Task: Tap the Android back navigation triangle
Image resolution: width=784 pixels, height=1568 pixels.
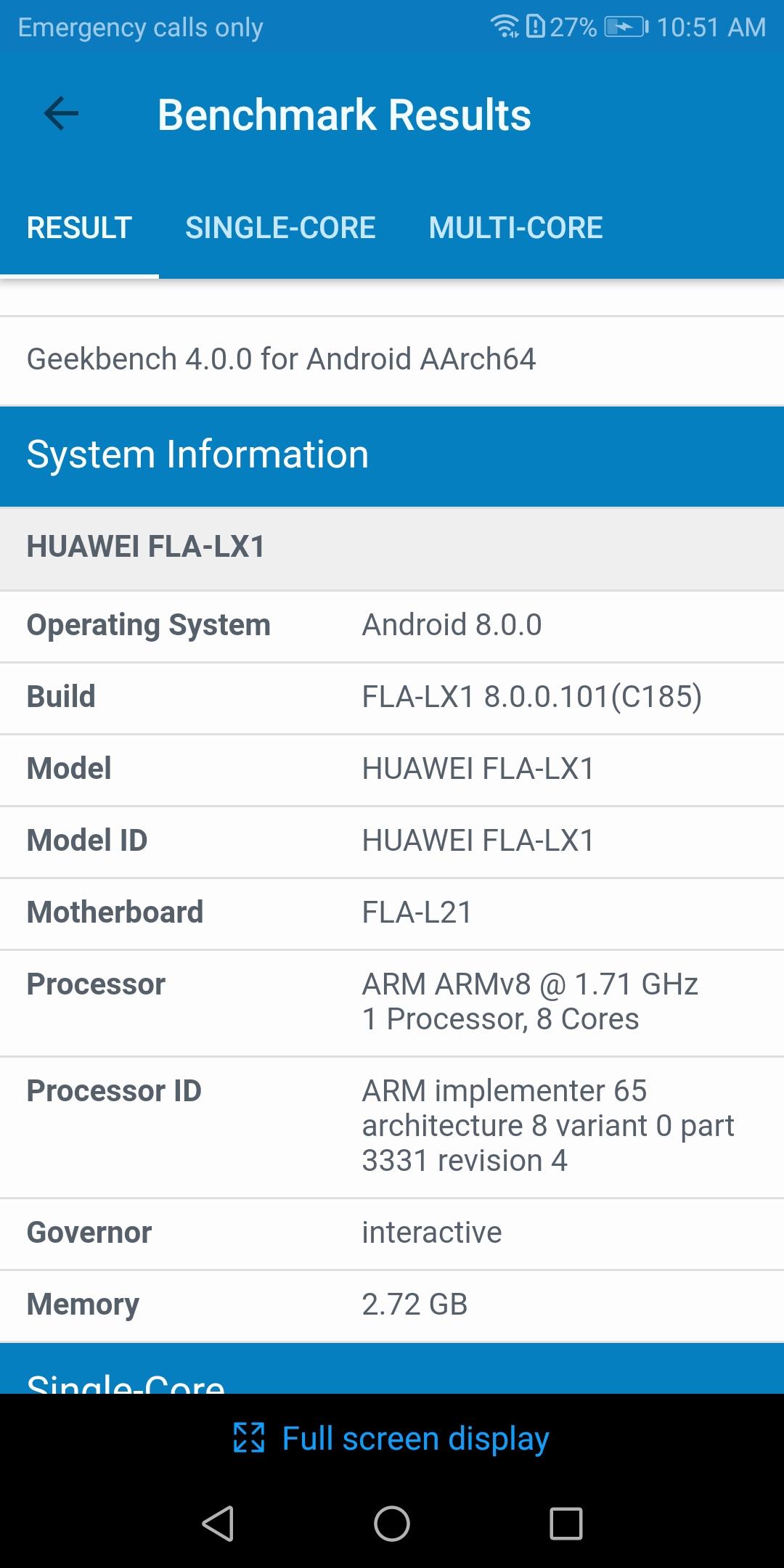Action: 218,1523
